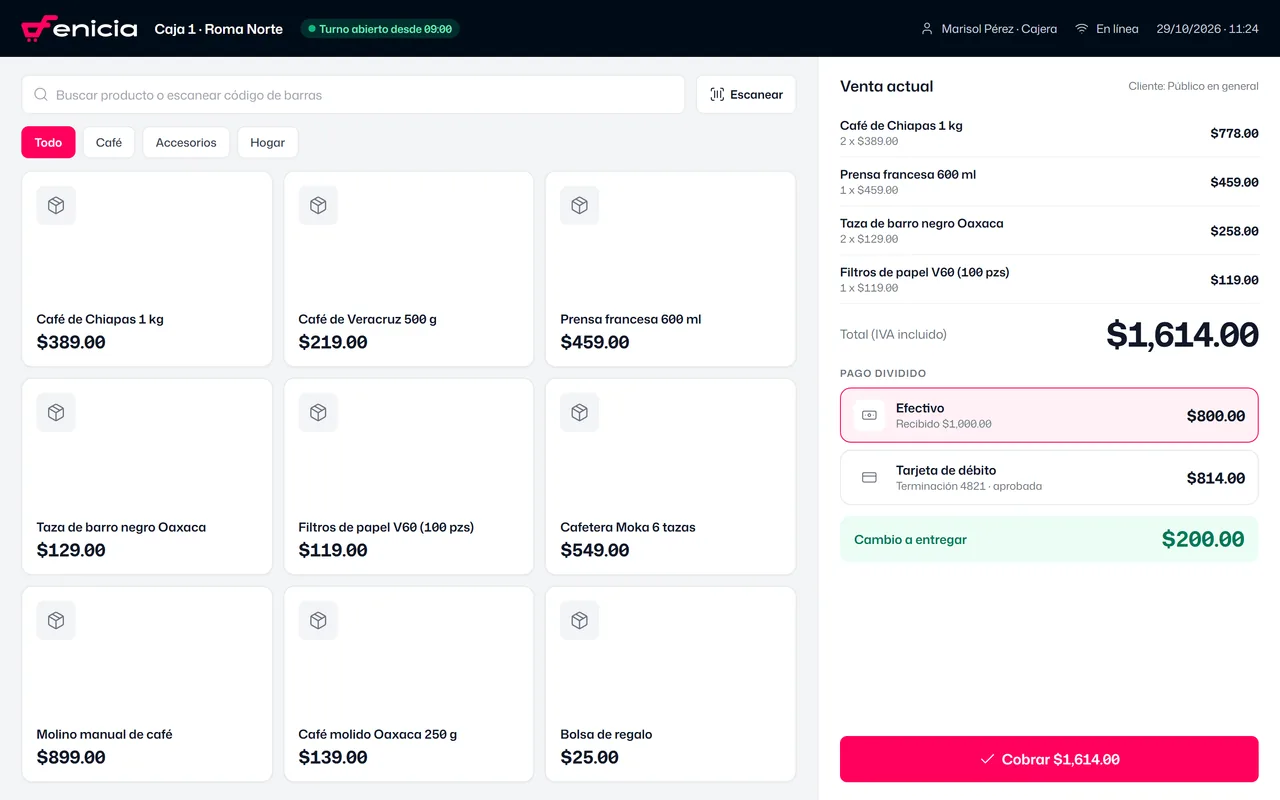Click the Marisol Pérez · Cajera name
Screen dimensions: 1280x800
tap(999, 29)
